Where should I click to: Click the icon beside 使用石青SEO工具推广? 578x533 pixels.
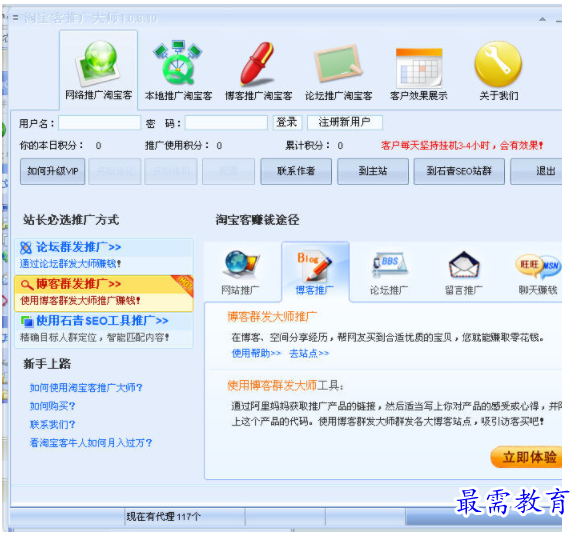[27, 321]
